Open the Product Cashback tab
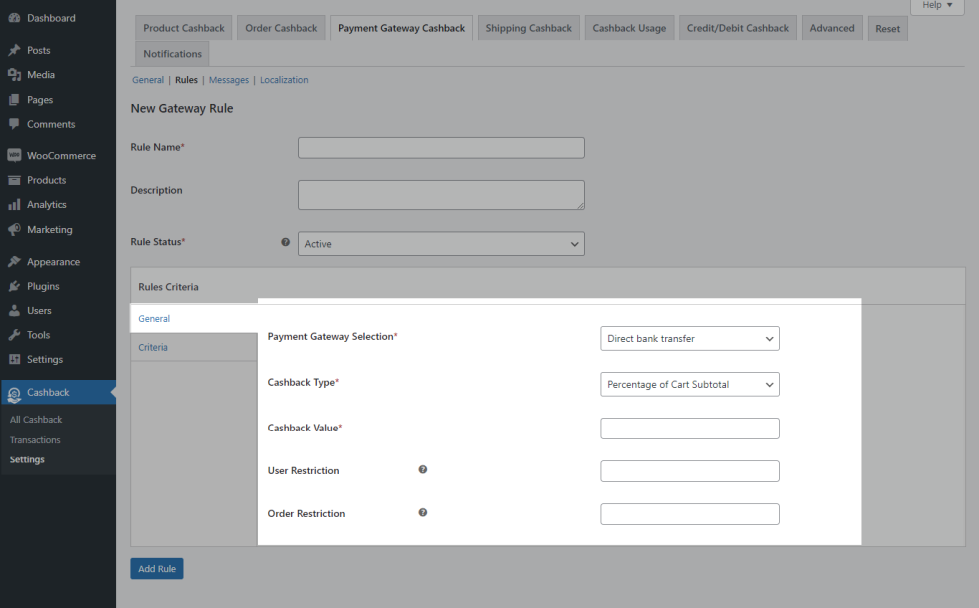This screenshot has width=979, height=608. [x=184, y=28]
